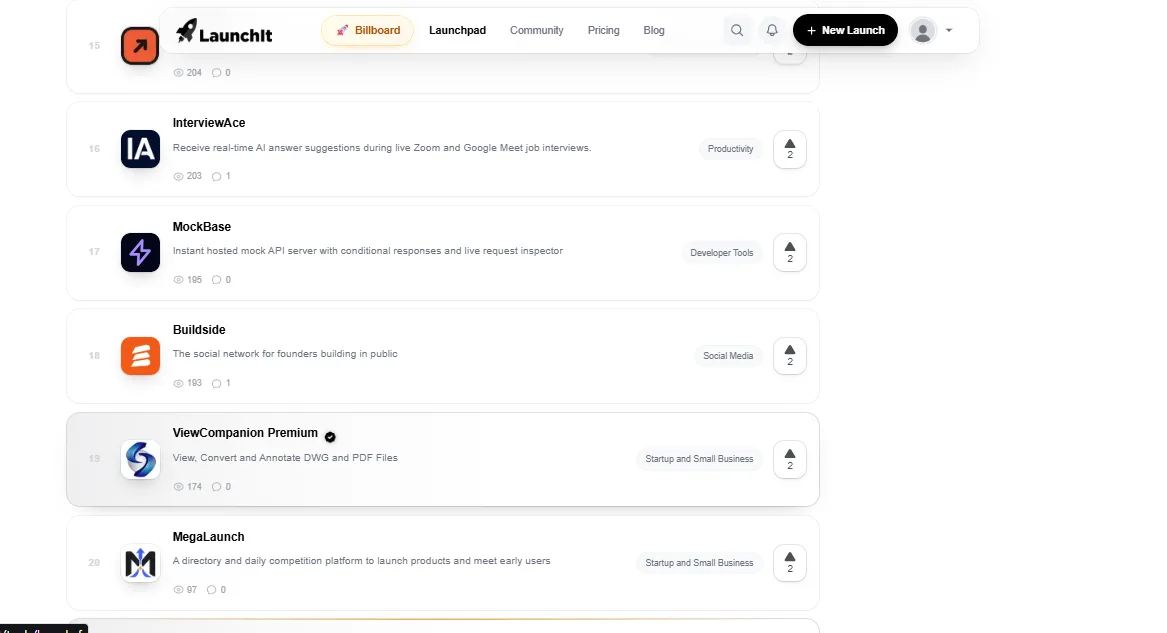1167x633 pixels.
Task: Open the InterviewAce logo thumbnail
Action: pyautogui.click(x=141, y=149)
